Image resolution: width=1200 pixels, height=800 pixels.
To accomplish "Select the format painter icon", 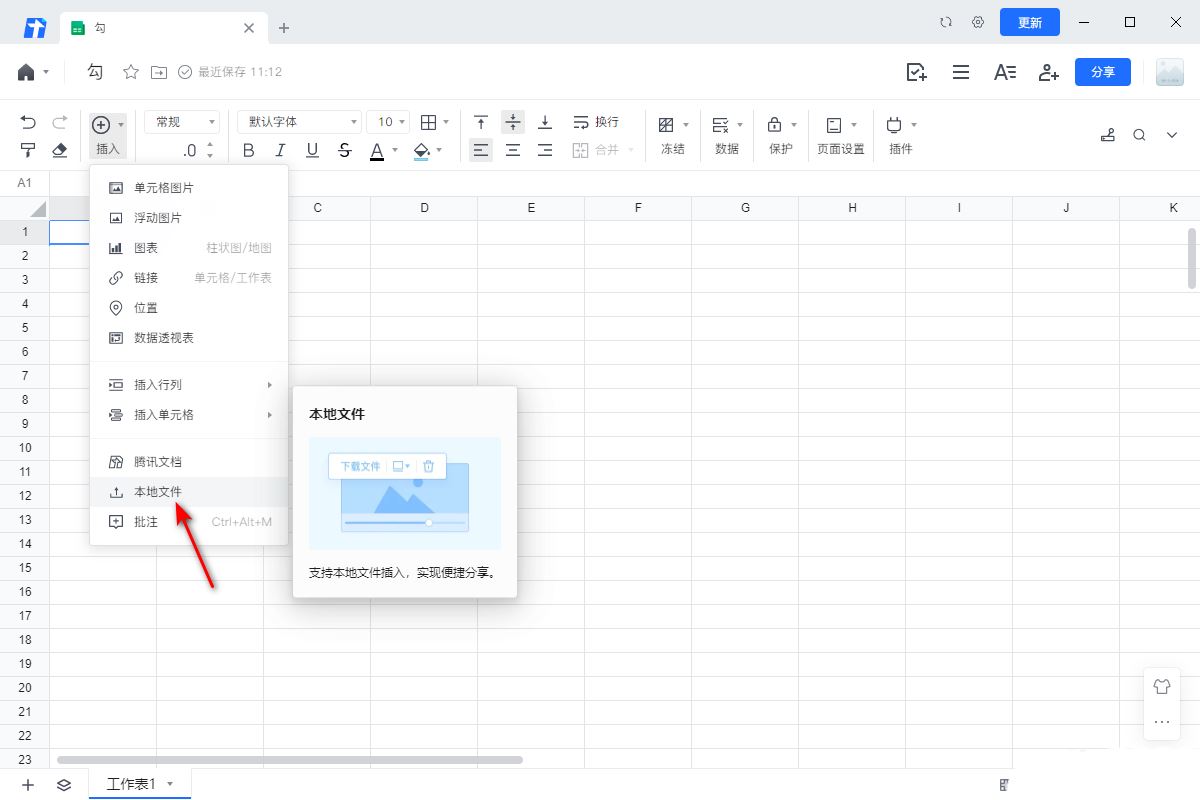I will coord(28,150).
